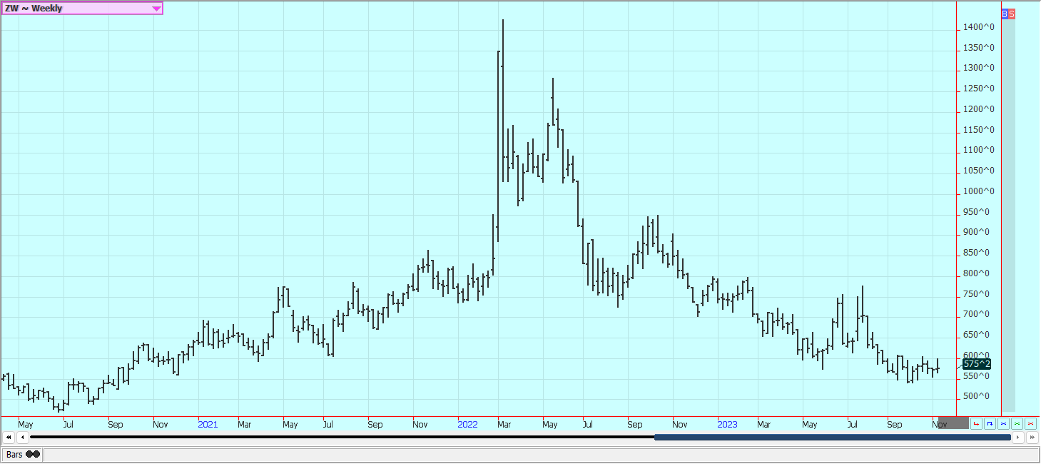Click the green caret icon in bottom toolbar
The image size is (1042, 464).
(1017, 423)
